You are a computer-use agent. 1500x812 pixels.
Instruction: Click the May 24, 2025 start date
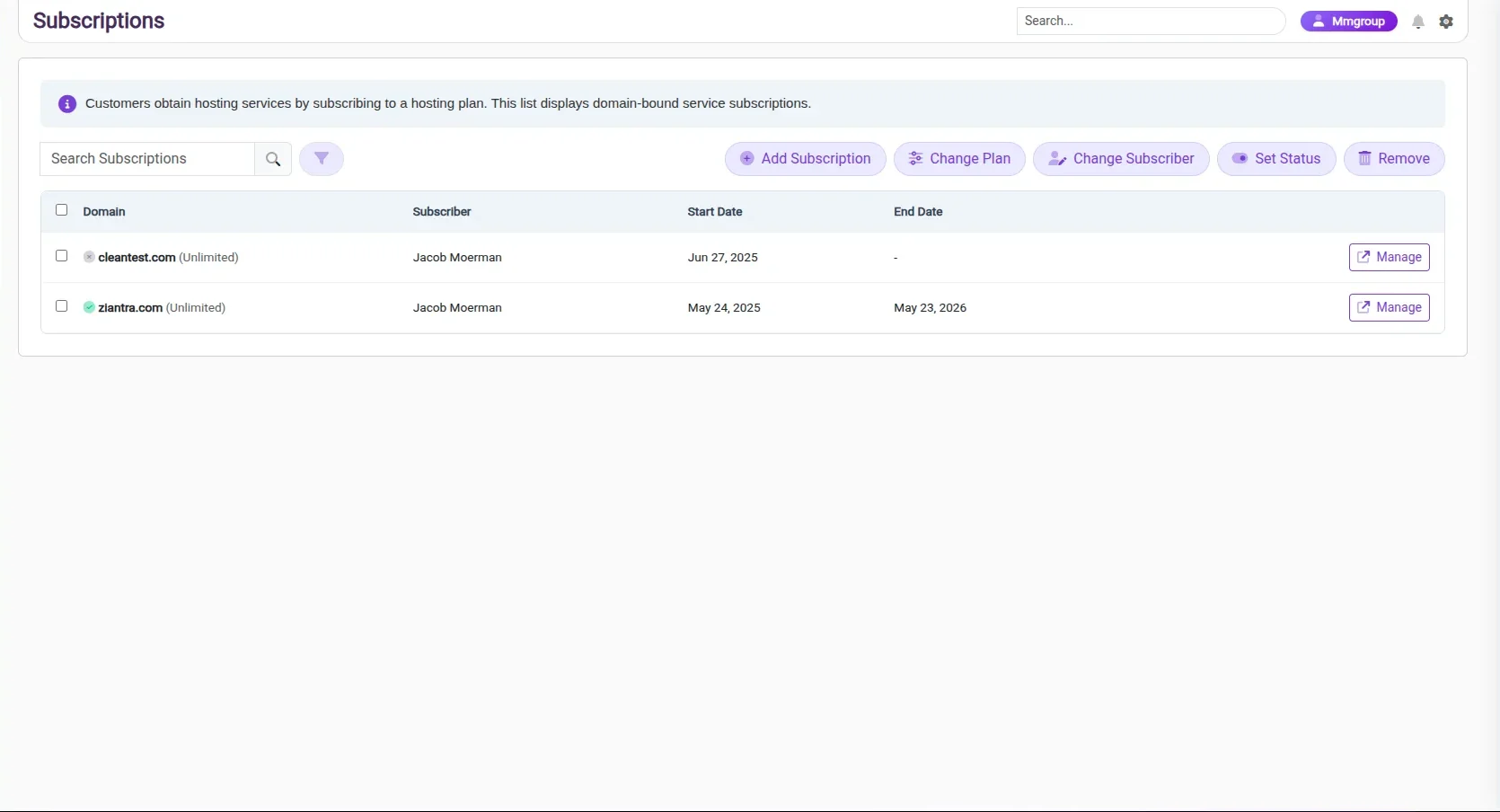point(724,307)
